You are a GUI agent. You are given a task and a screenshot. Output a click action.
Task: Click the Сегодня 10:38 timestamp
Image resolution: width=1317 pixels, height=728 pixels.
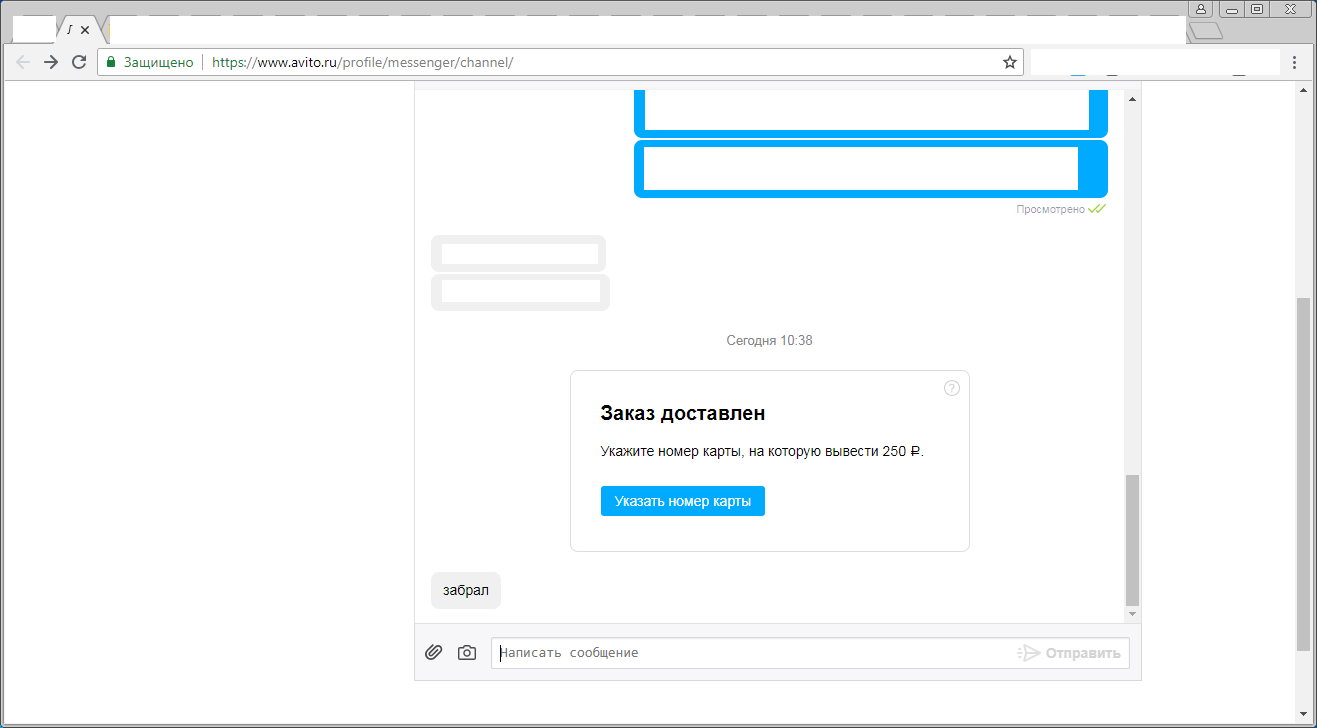pos(769,340)
